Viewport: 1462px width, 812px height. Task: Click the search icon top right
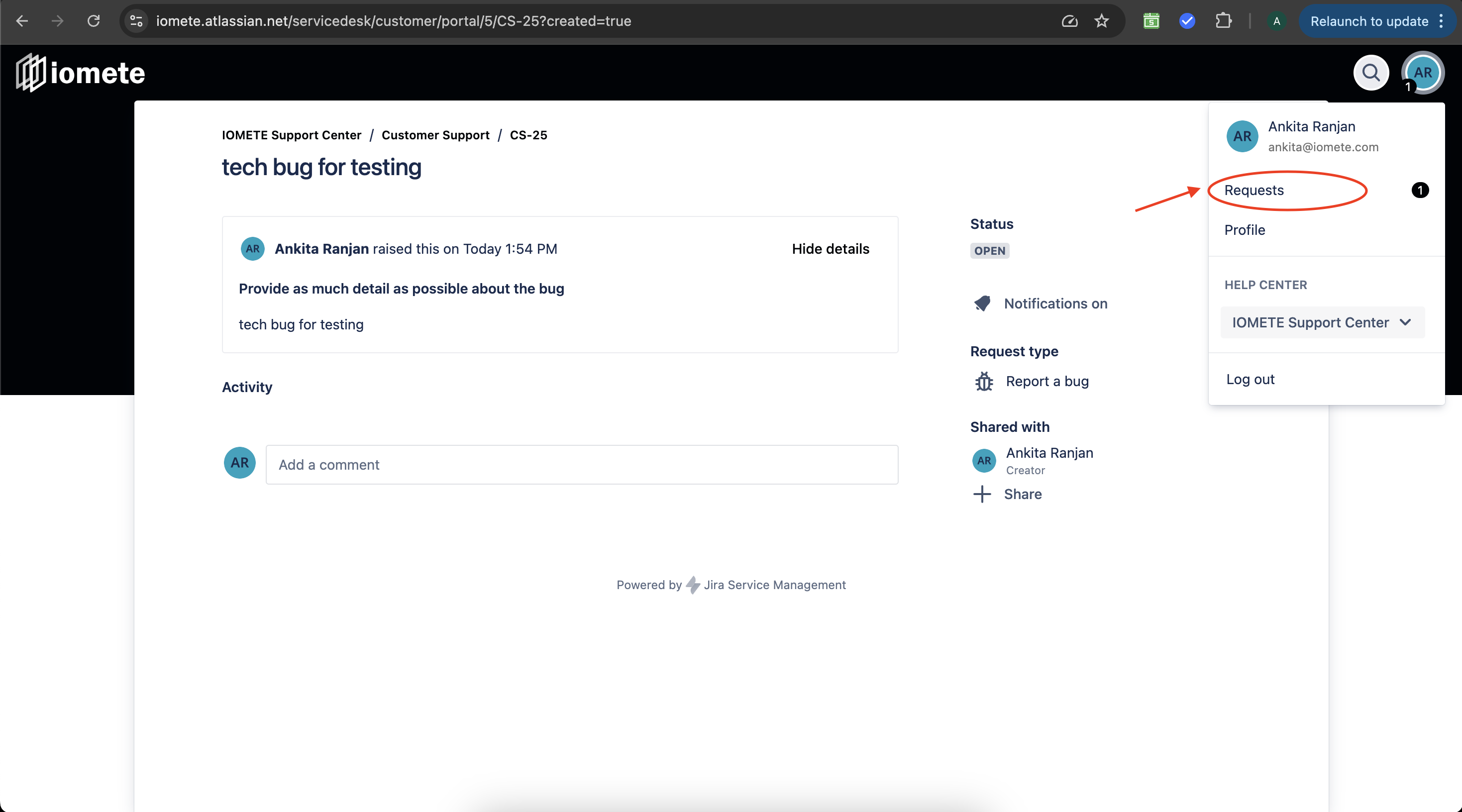coord(1370,72)
